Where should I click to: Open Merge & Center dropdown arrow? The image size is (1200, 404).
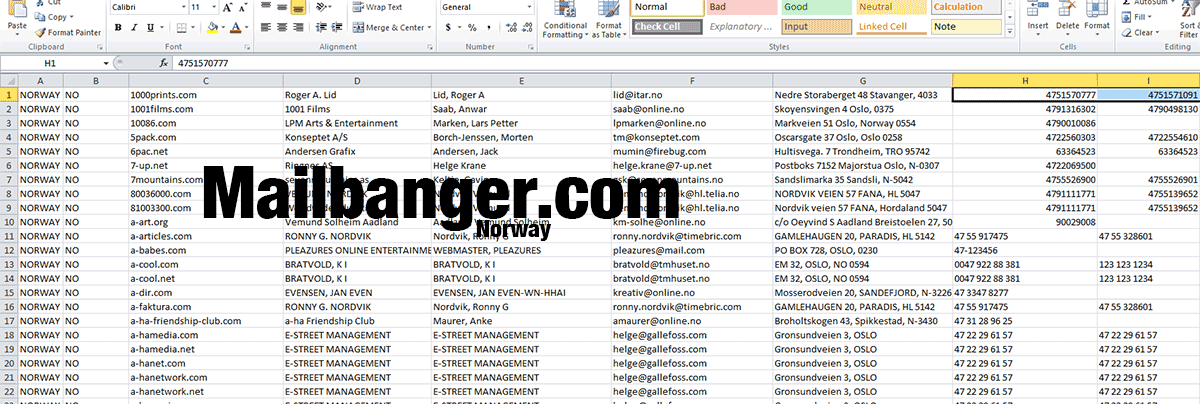coord(428,27)
